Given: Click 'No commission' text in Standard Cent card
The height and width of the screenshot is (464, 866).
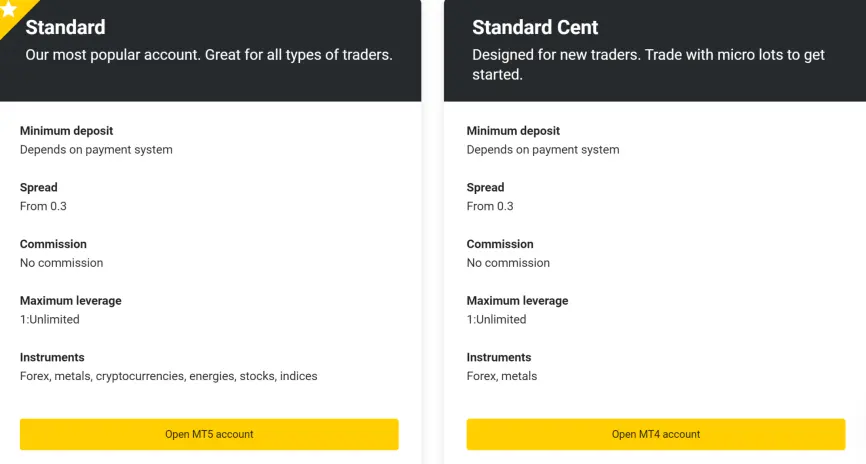Looking at the screenshot, I should click(x=508, y=263).
